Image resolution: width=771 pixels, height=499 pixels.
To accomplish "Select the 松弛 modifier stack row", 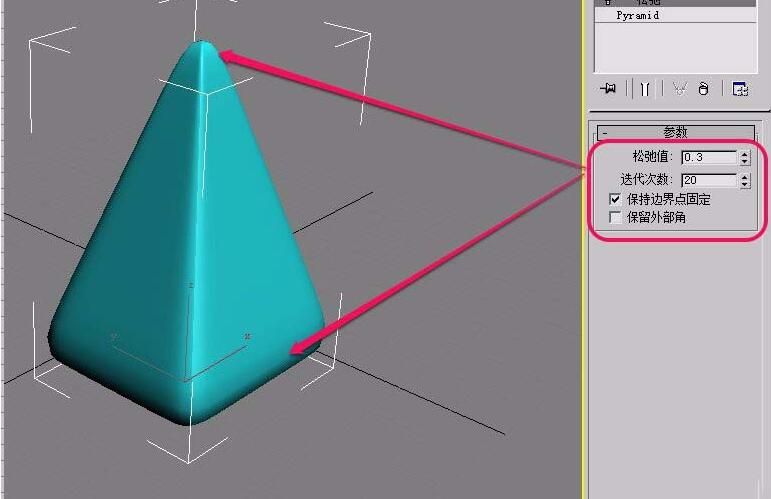I will pyautogui.click(x=675, y=3).
